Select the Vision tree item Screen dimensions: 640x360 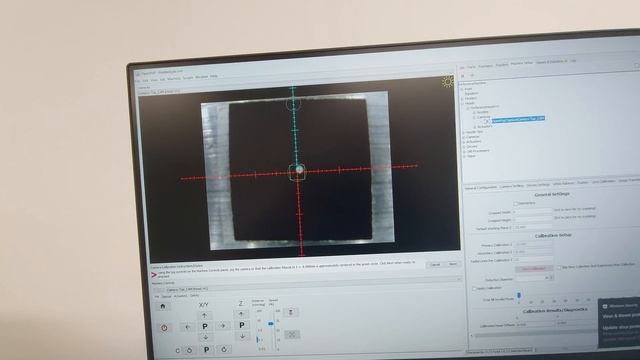(x=472, y=156)
